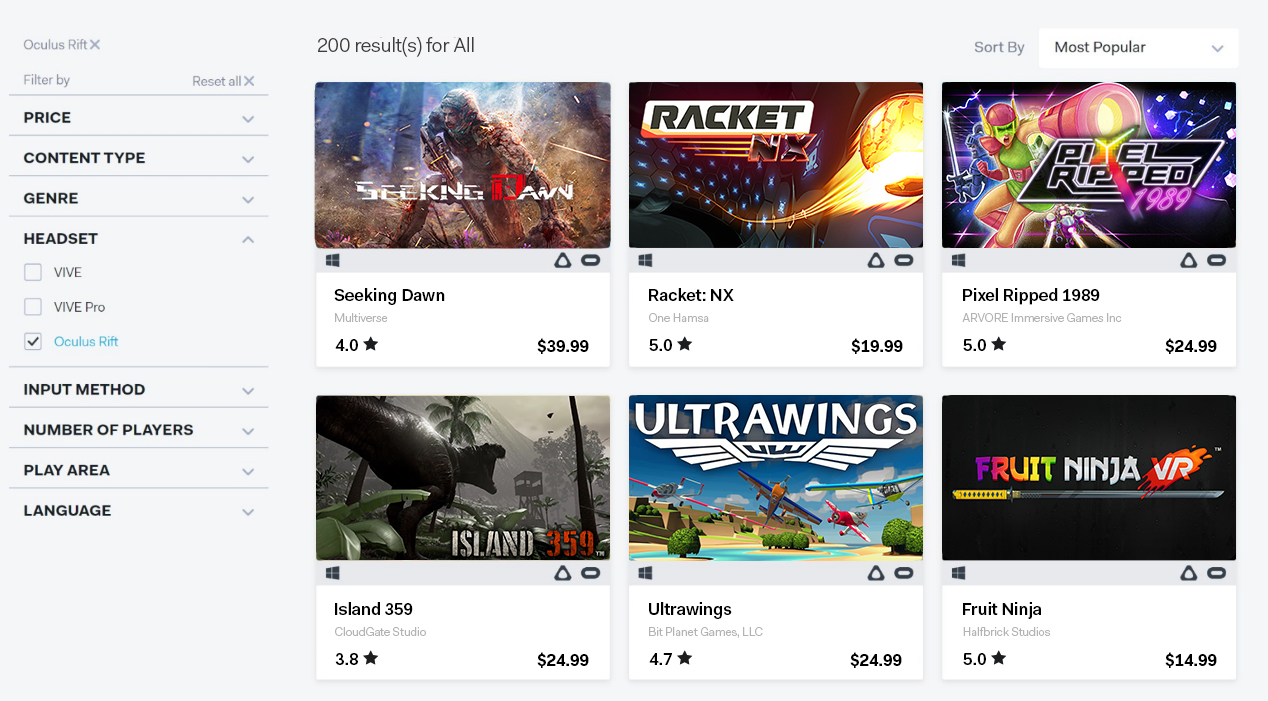This screenshot has width=1268, height=701.
Task: Remove the Oculus Rift filter tag
Action: click(x=95, y=45)
